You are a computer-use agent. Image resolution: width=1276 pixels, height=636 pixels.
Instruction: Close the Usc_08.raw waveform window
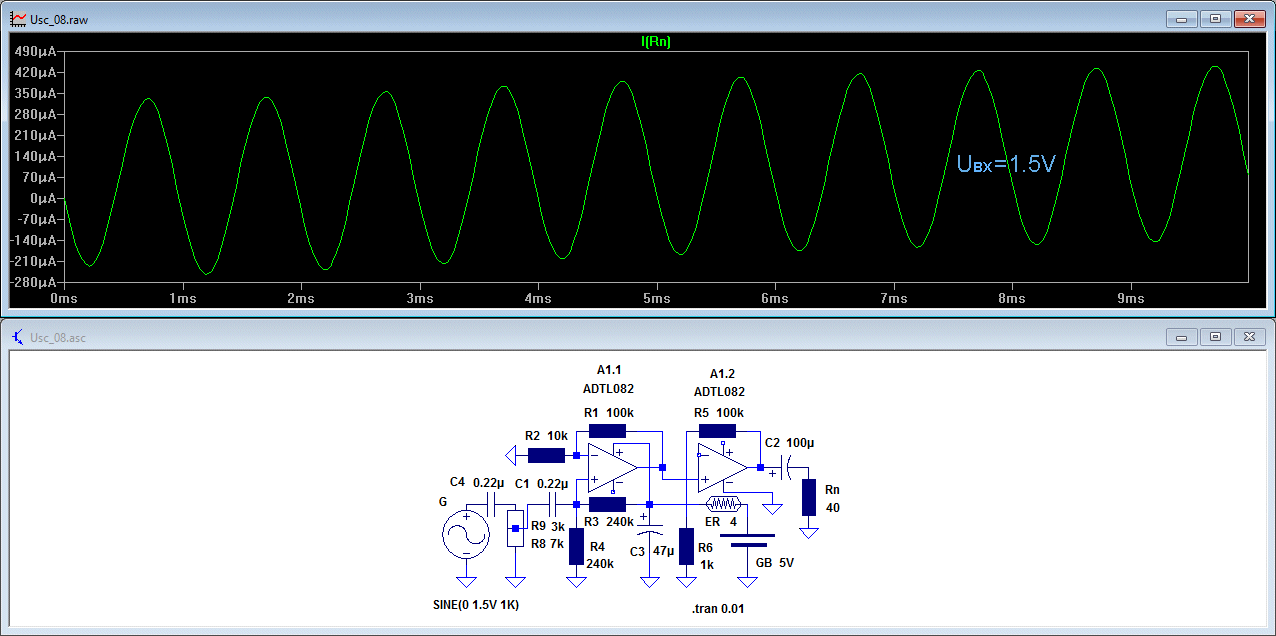(x=1249, y=19)
